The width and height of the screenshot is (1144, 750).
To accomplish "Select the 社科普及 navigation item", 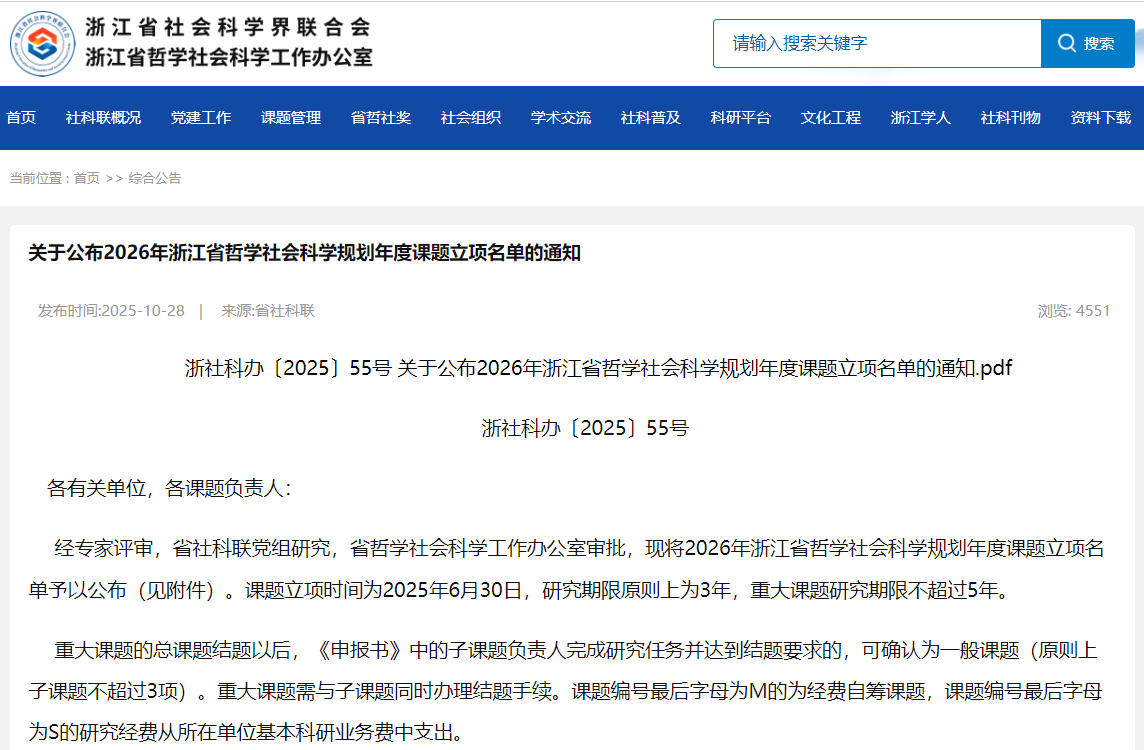I will pyautogui.click(x=651, y=118).
